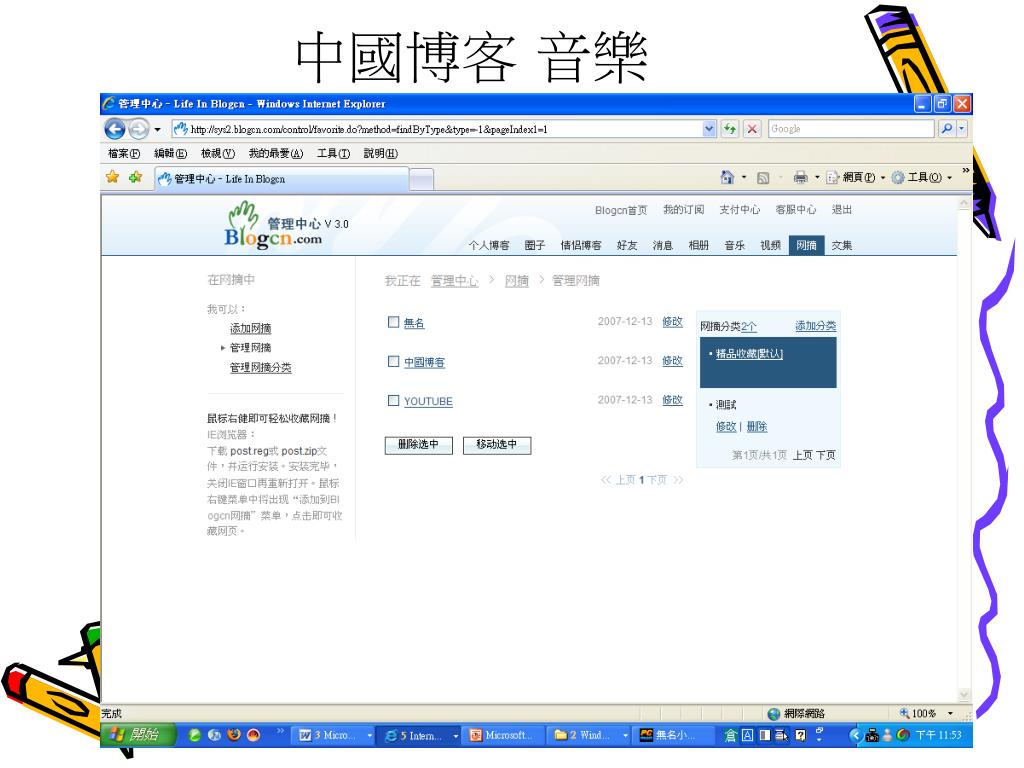Click 修改 in the YOUTUBE row
Screen dimensions: 1024x768
[673, 400]
